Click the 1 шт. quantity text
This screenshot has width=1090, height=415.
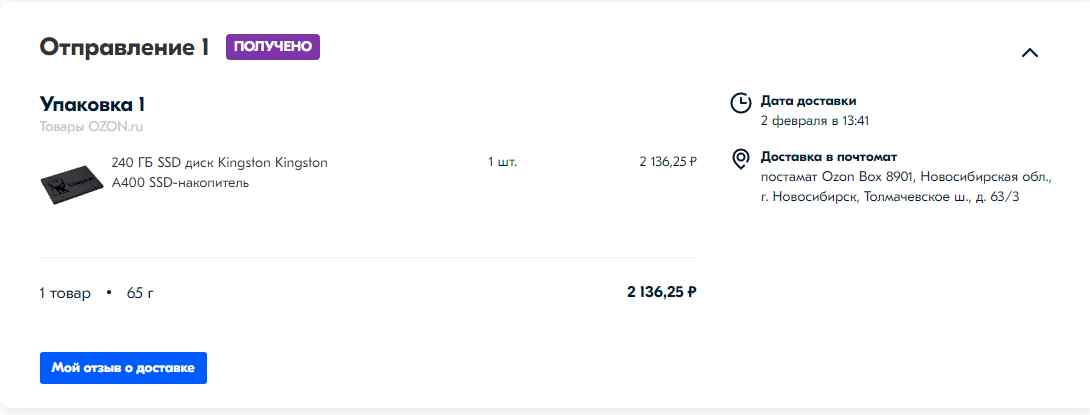point(502,162)
